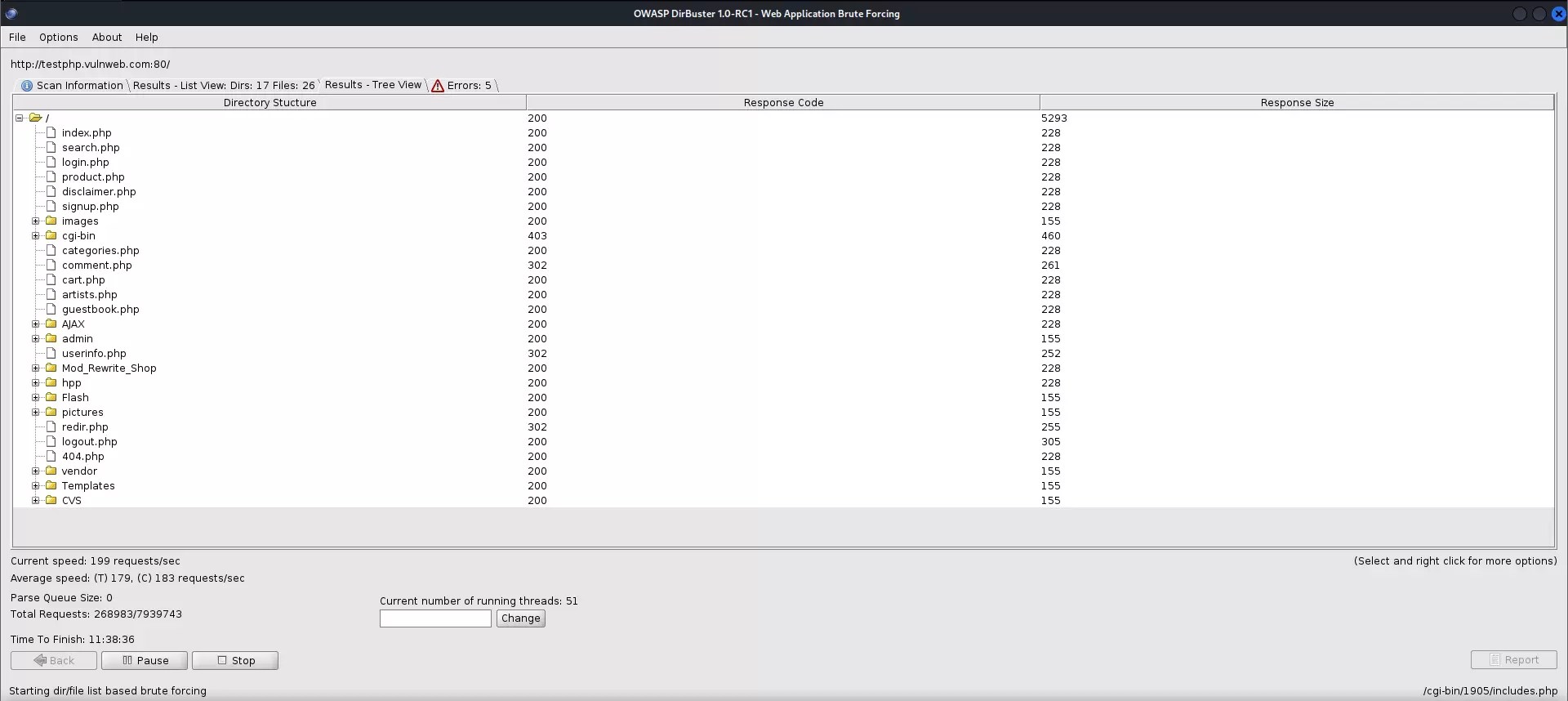This screenshot has height=701, width=1568.
Task: Expand the Templates folder node
Action: 35,485
